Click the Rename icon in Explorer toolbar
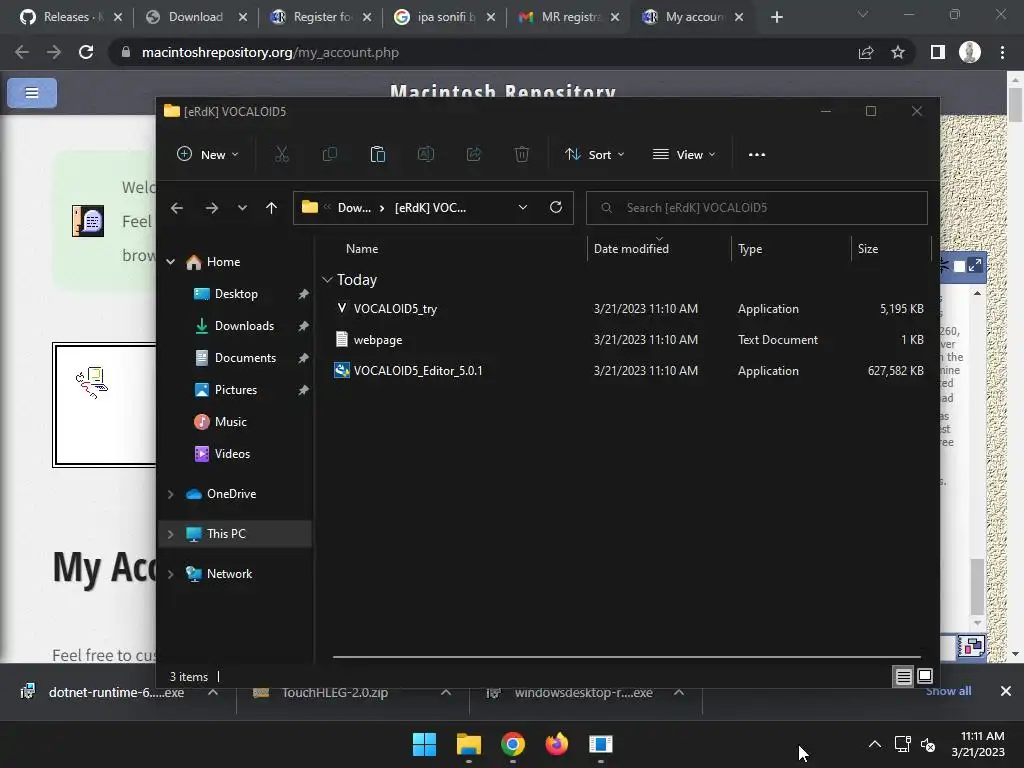The width and height of the screenshot is (1024, 768). tap(426, 155)
